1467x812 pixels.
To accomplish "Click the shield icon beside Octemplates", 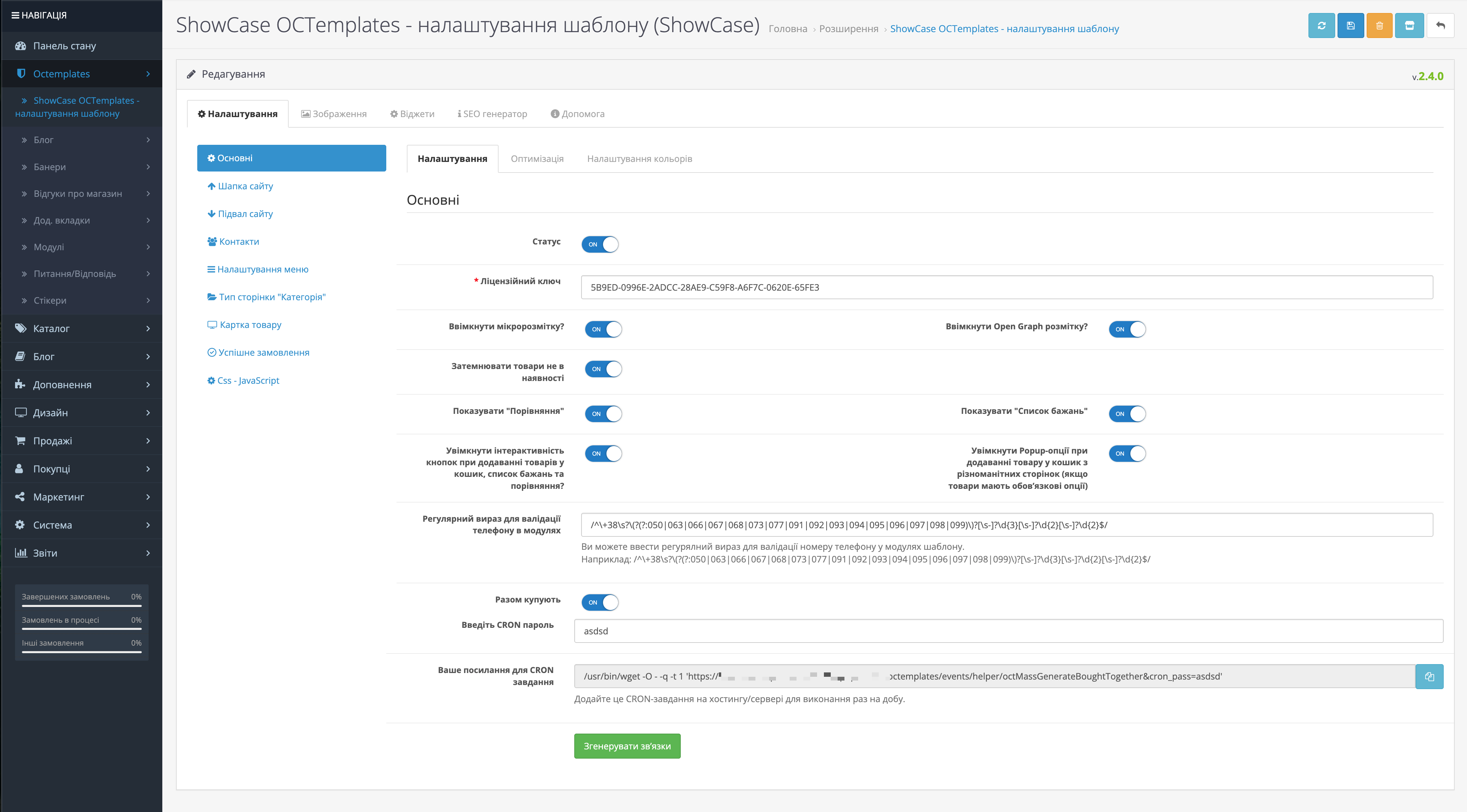I will point(21,74).
